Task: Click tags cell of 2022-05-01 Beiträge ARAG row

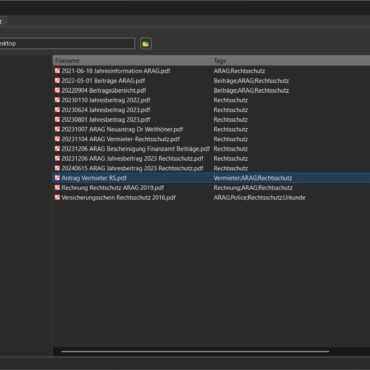Action: tap(251, 80)
